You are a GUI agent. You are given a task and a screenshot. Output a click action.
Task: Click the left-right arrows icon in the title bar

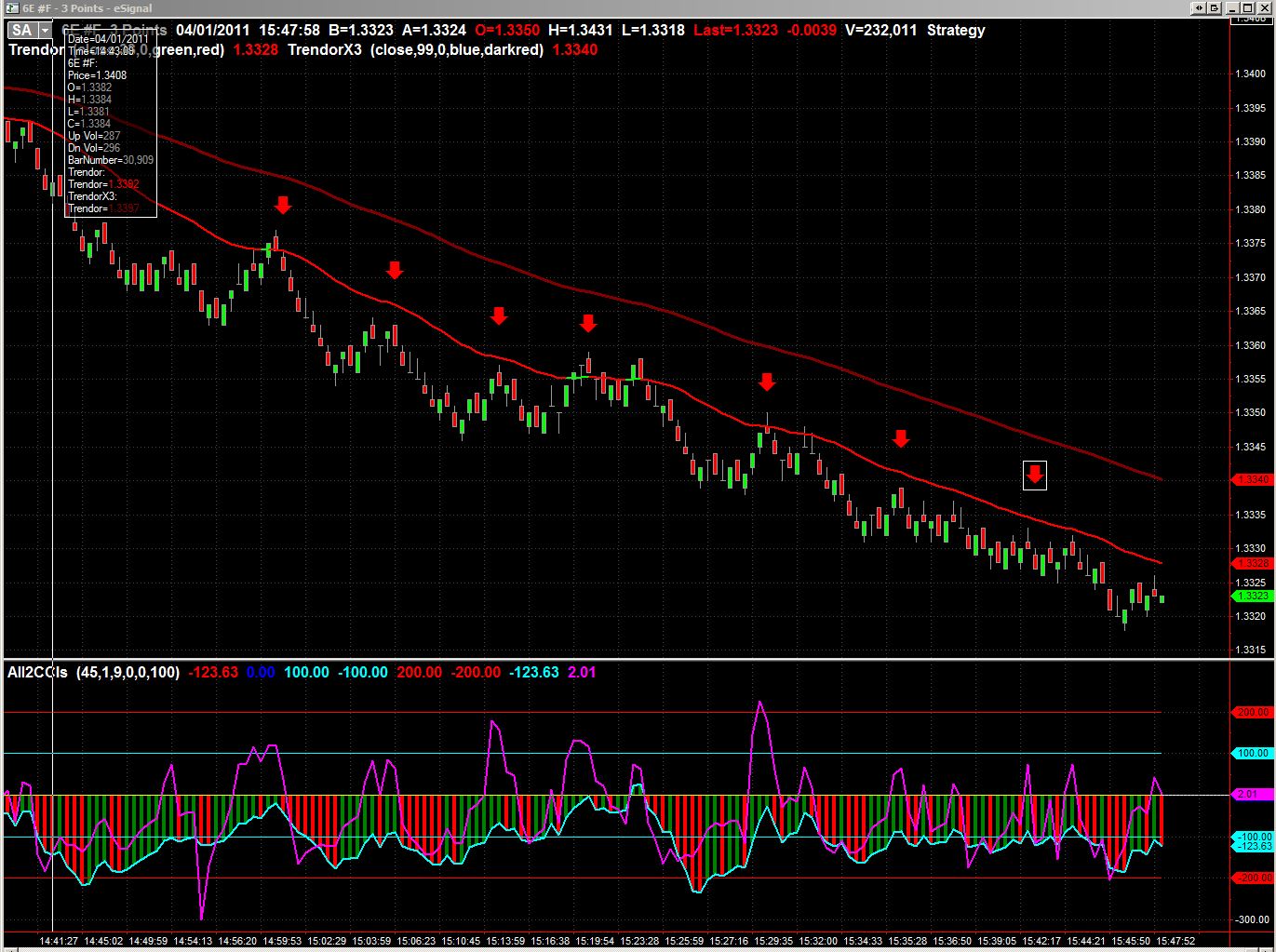[1200, 8]
